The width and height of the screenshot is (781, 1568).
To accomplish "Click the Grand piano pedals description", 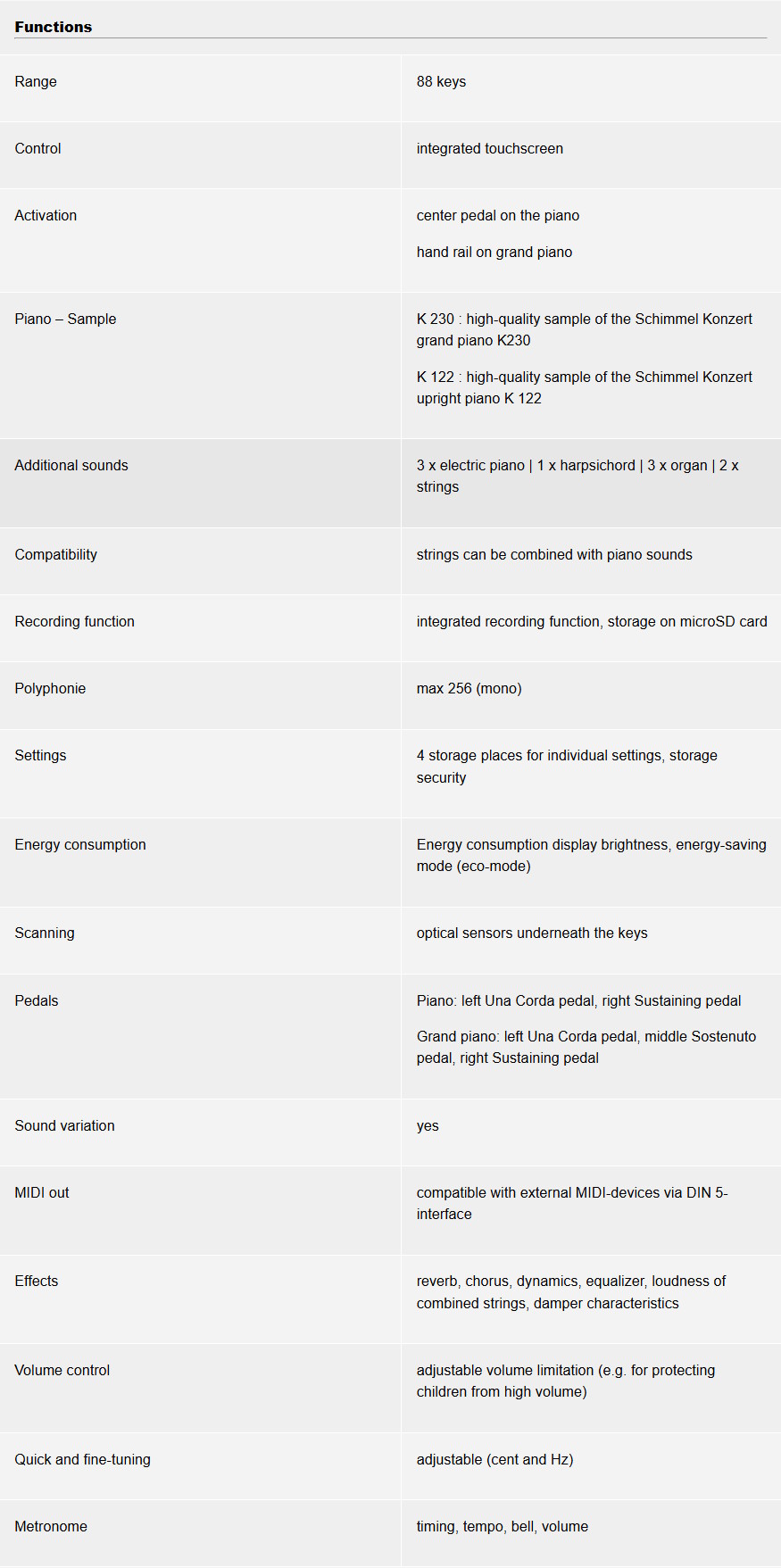I will 586,1047.
